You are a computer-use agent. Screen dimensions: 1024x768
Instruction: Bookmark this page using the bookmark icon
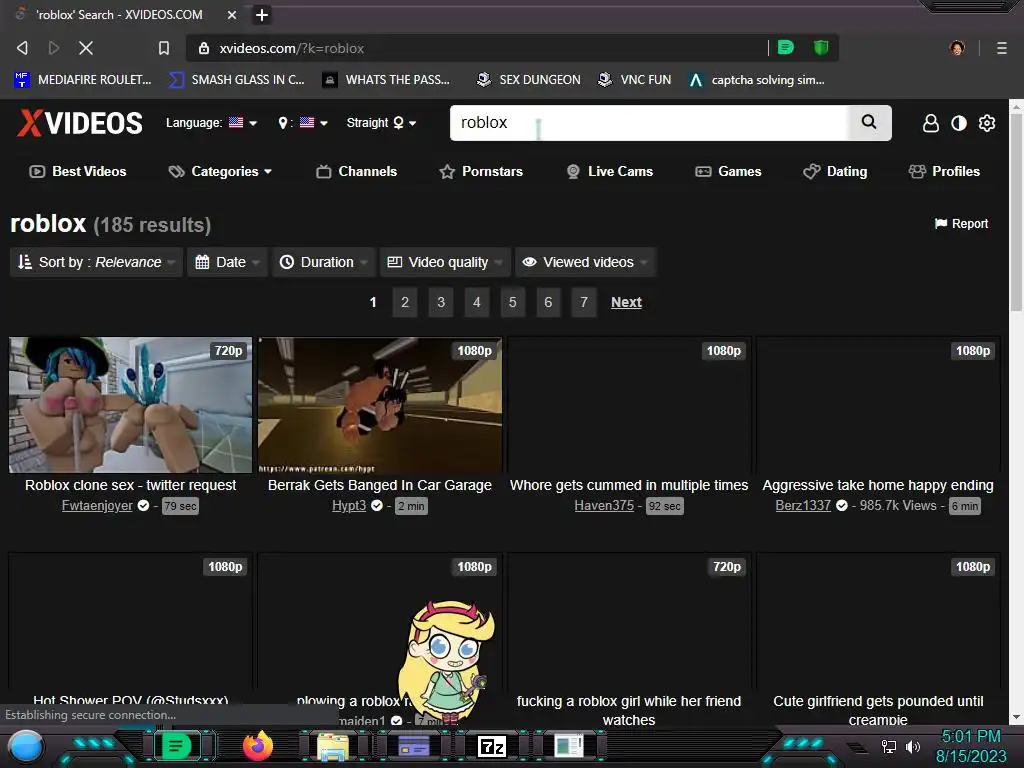pyautogui.click(x=164, y=48)
